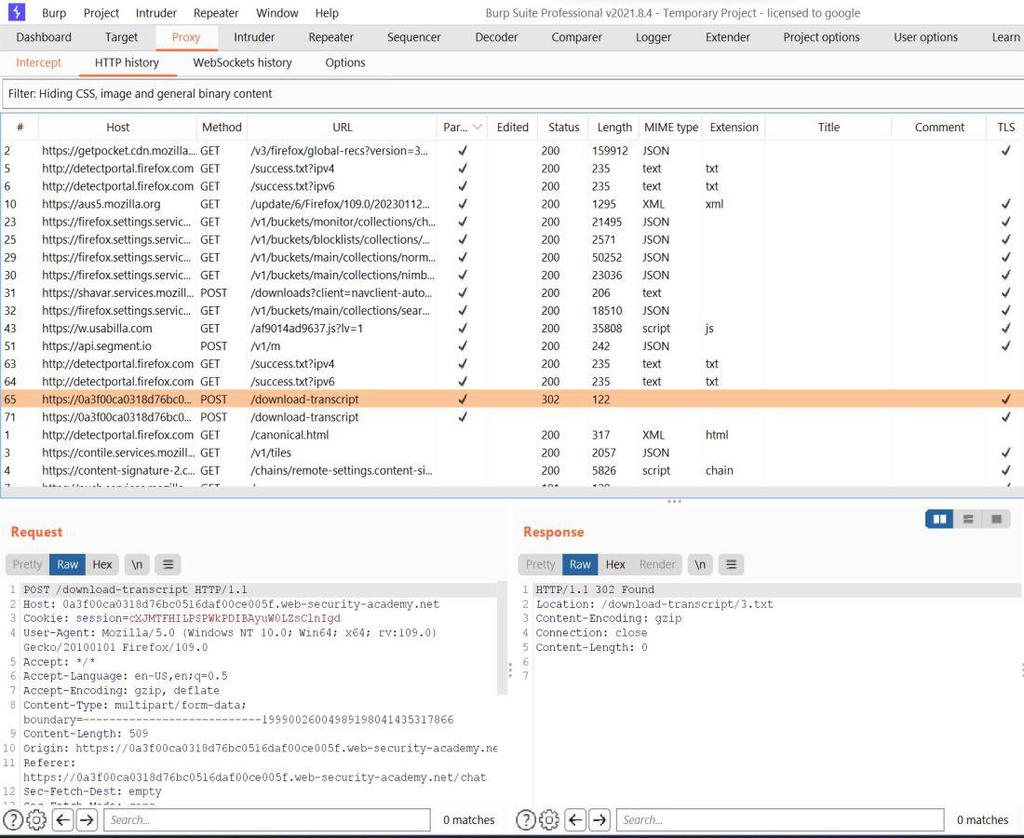This screenshot has height=838, width=1024.
Task: Sort history by the Status column
Action: (x=564, y=127)
